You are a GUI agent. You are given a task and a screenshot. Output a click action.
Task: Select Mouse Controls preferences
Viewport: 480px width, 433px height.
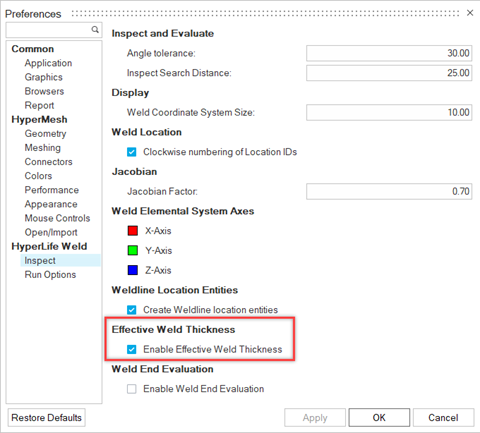pos(57,218)
